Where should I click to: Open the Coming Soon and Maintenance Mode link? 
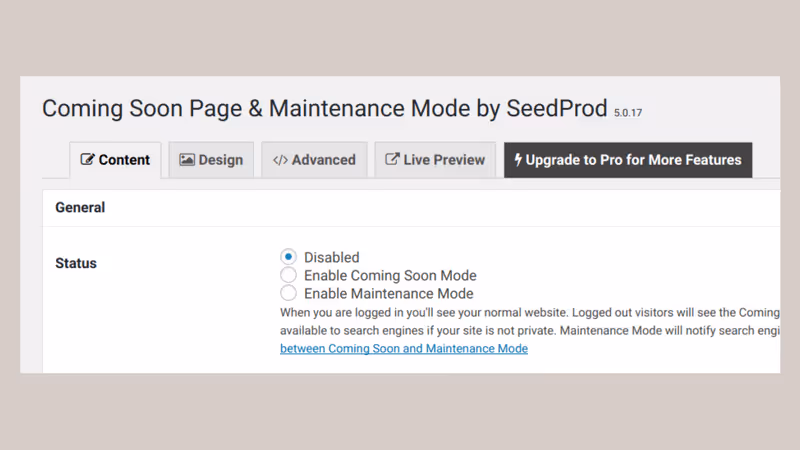[x=404, y=348]
